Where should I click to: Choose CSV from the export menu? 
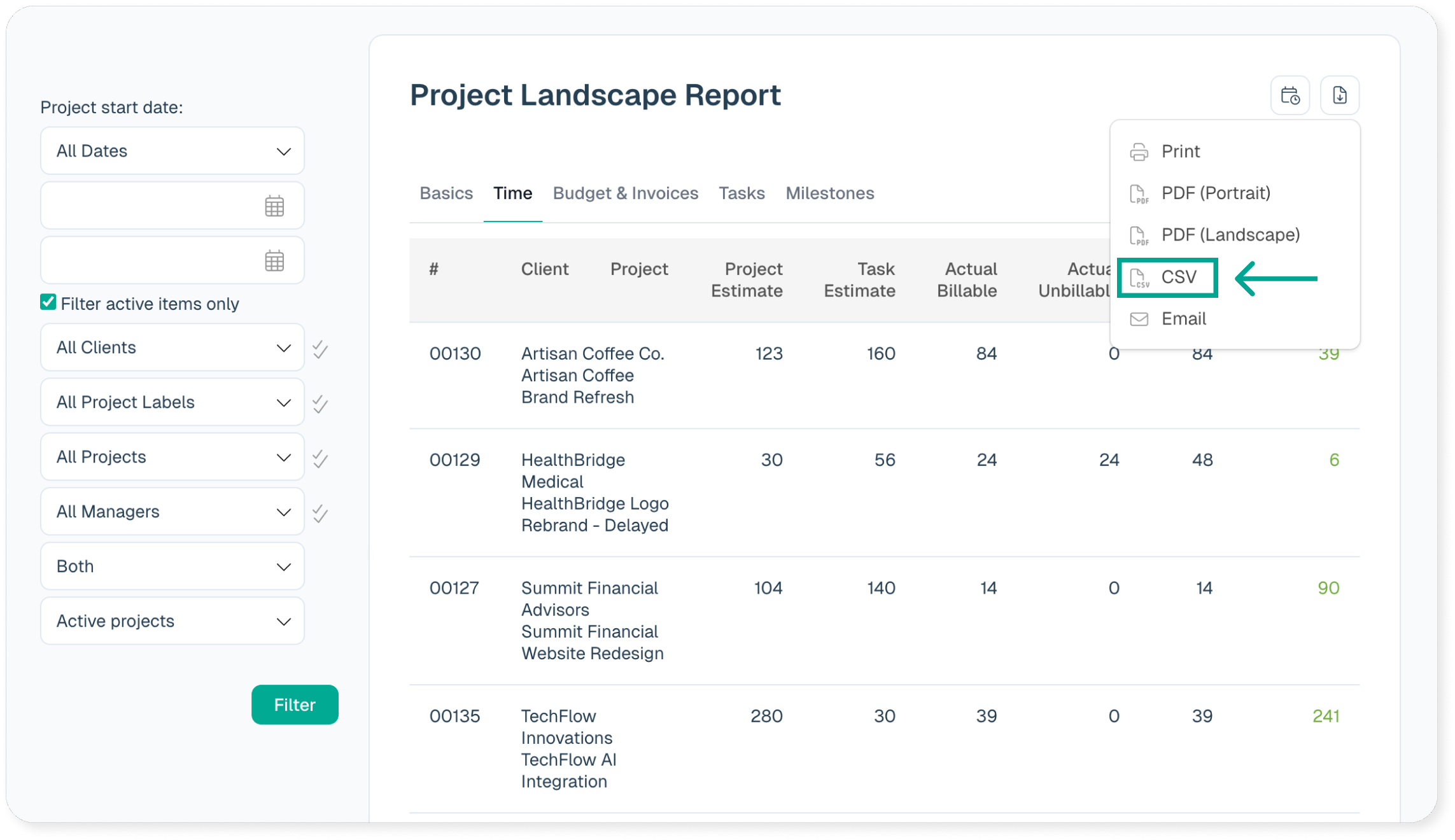tap(1168, 277)
